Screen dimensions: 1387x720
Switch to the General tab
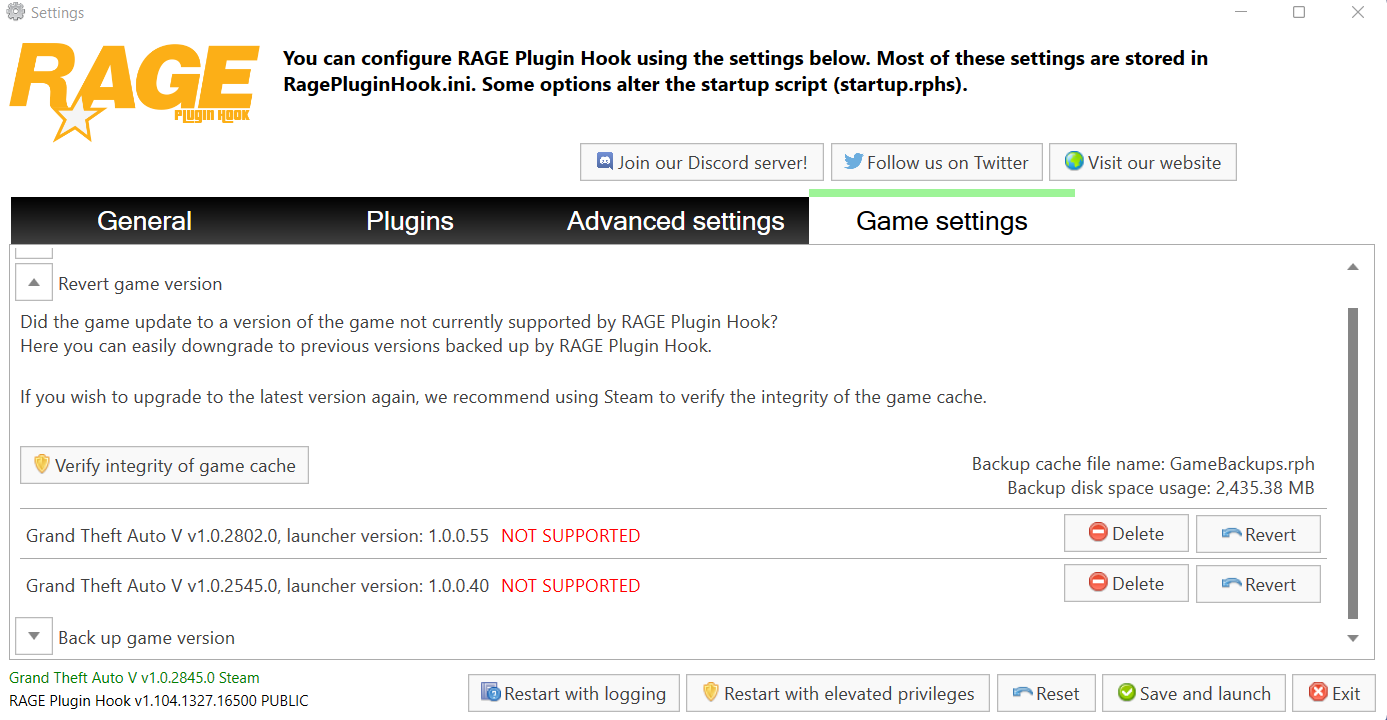point(144,221)
